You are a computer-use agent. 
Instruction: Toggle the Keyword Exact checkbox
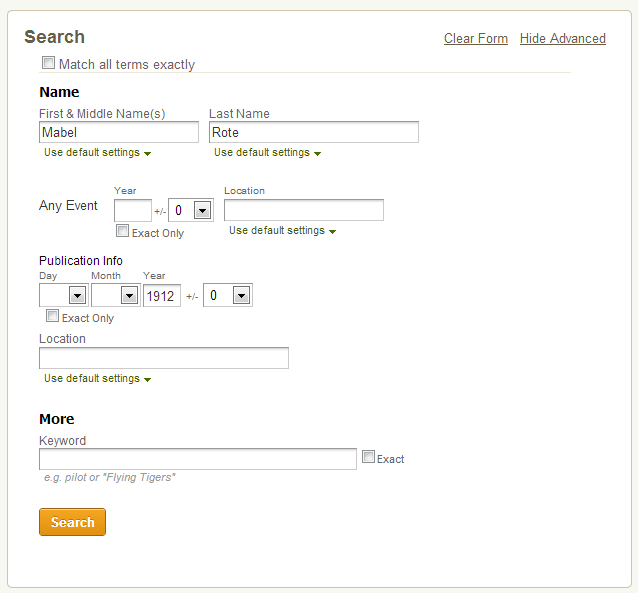point(368,457)
